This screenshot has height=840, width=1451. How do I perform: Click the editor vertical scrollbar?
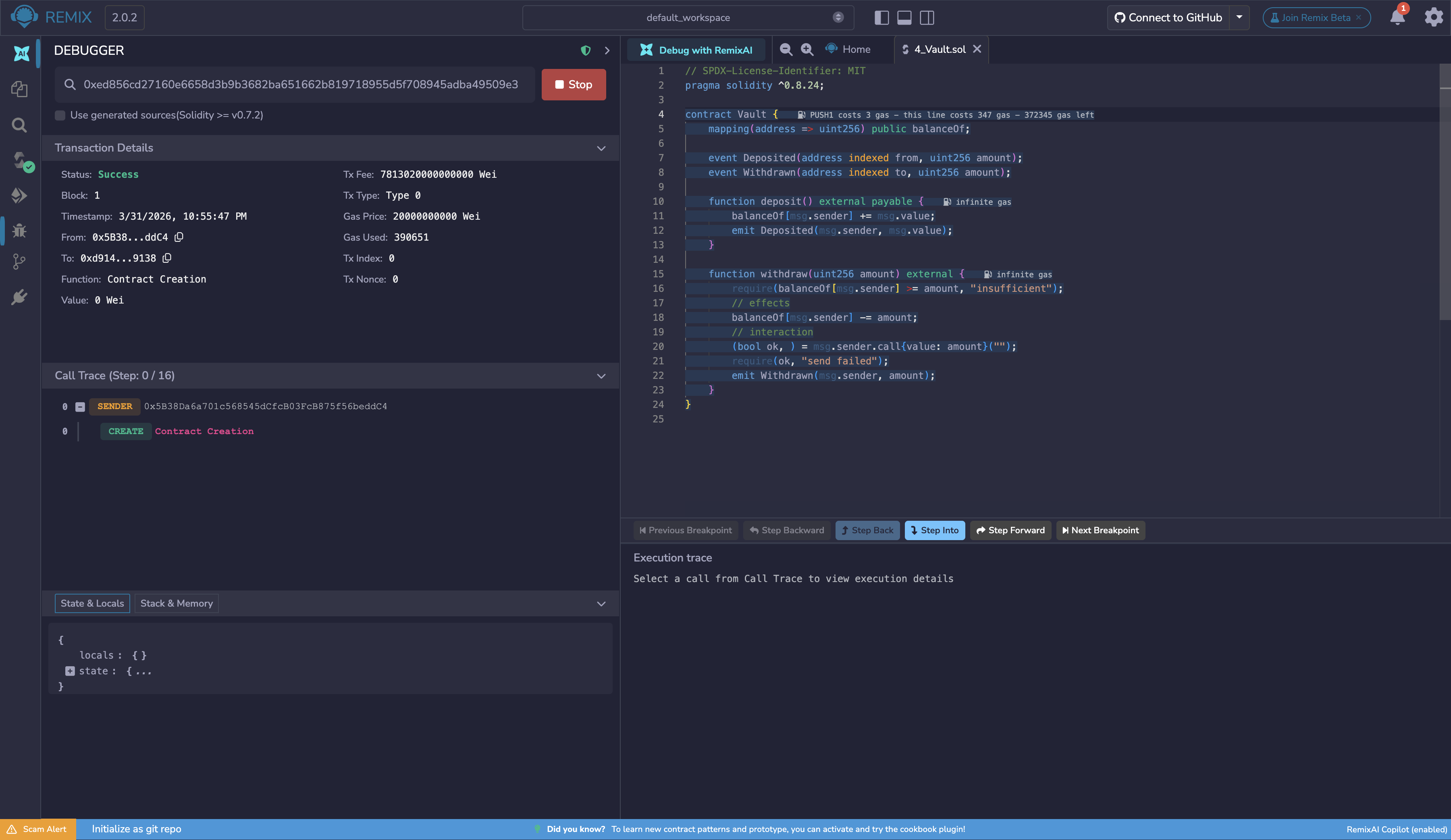[x=1445, y=191]
